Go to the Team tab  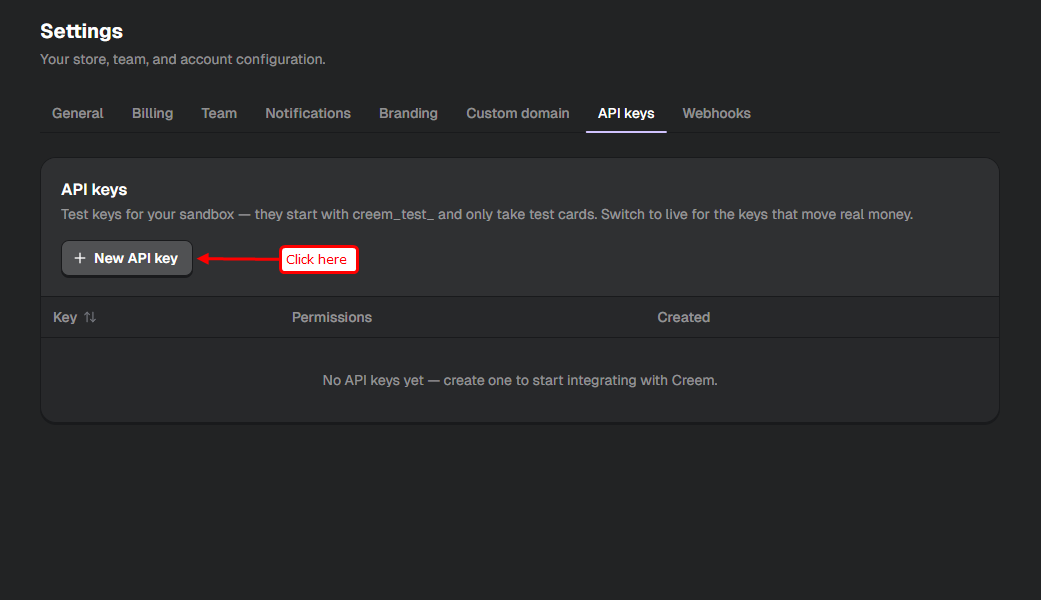point(219,113)
